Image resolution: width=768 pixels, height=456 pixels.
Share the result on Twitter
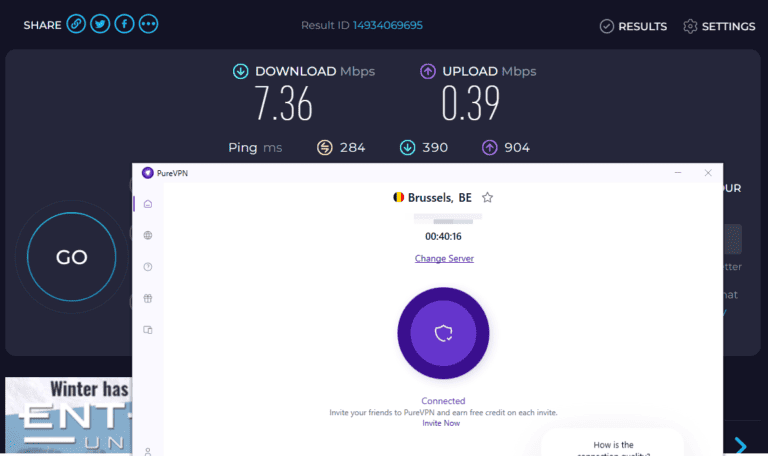click(100, 24)
